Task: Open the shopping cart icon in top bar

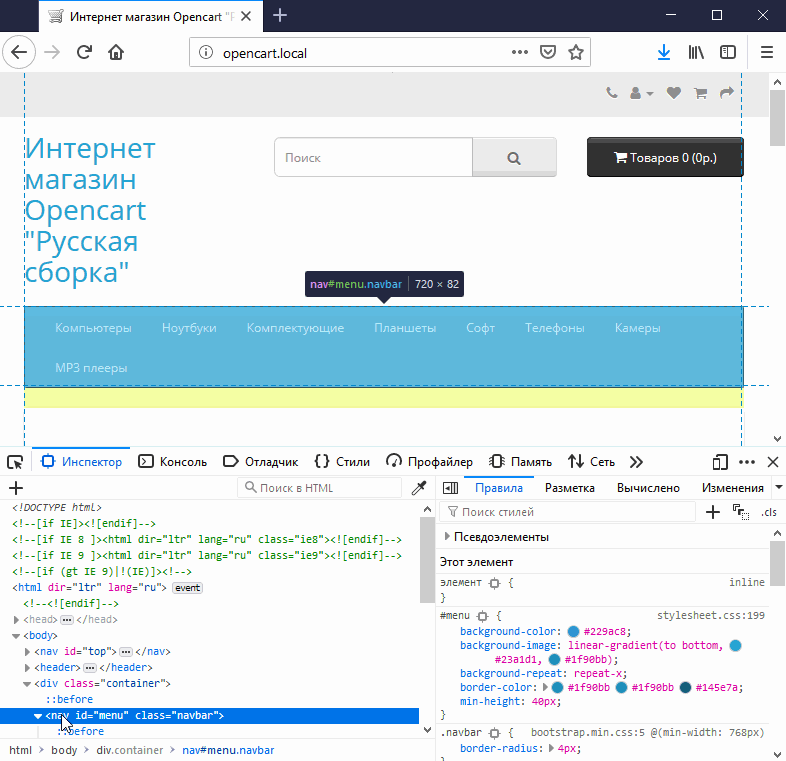Action: 700,93
